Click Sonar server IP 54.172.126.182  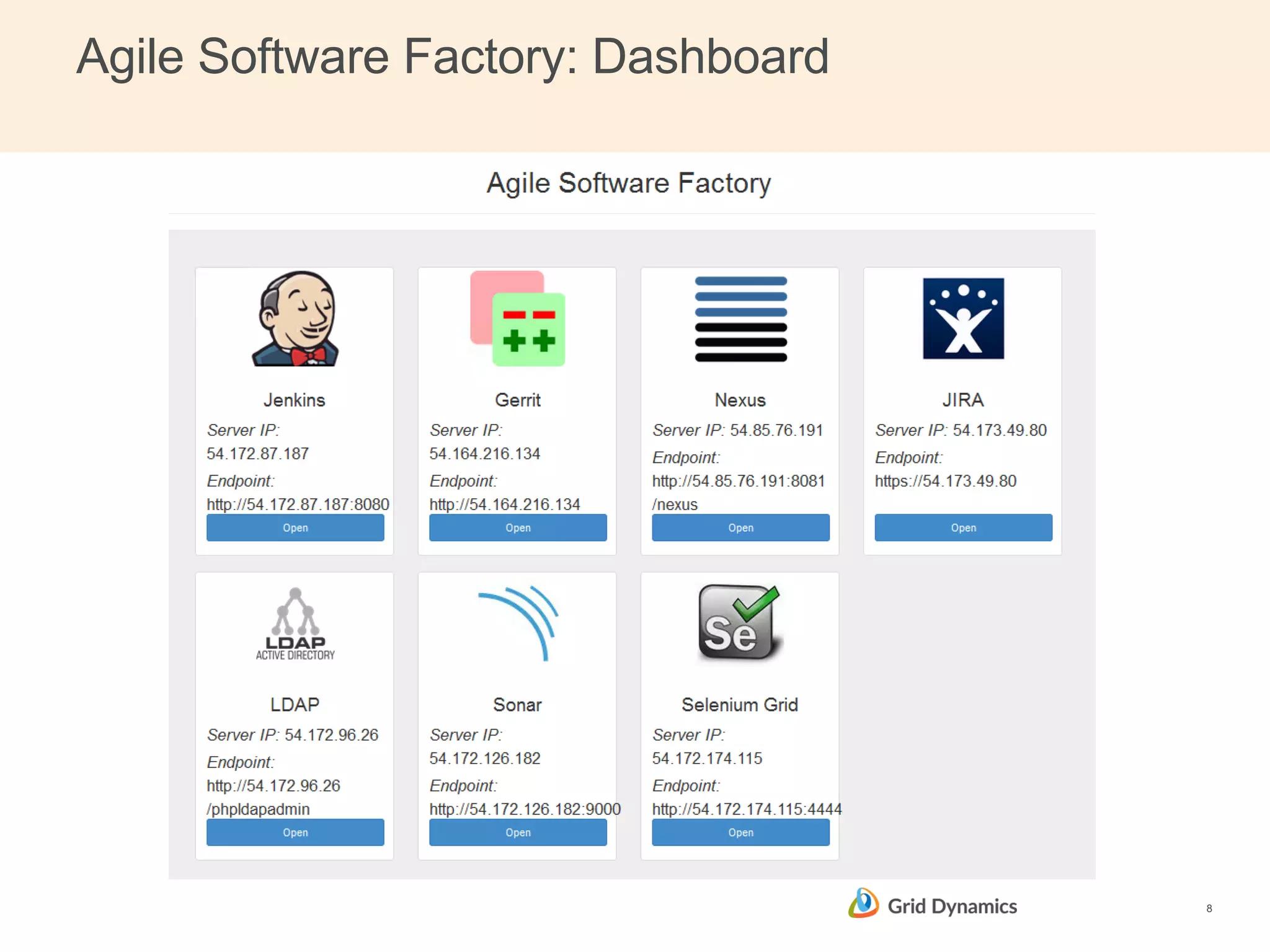click(x=485, y=759)
